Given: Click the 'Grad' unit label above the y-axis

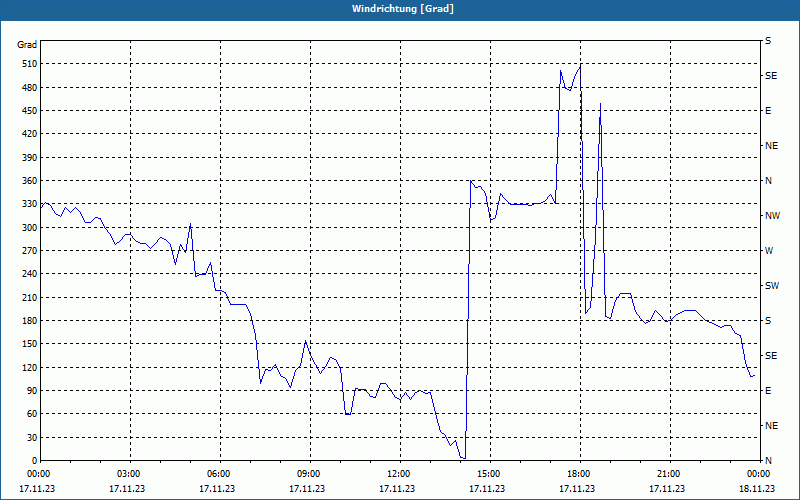Looking at the screenshot, I should [27, 45].
